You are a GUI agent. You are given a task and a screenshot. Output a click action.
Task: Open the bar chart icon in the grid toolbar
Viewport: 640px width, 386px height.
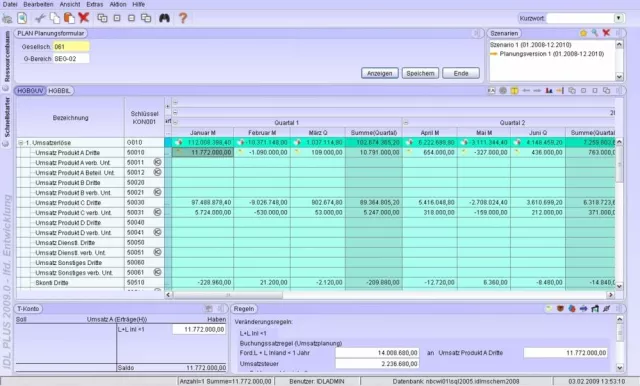tap(549, 91)
